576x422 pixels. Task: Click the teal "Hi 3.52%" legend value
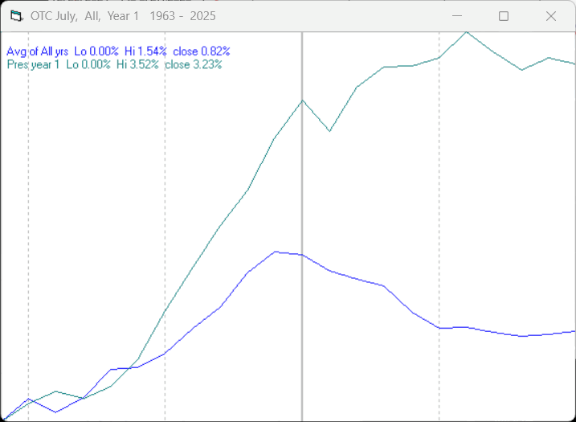137,65
